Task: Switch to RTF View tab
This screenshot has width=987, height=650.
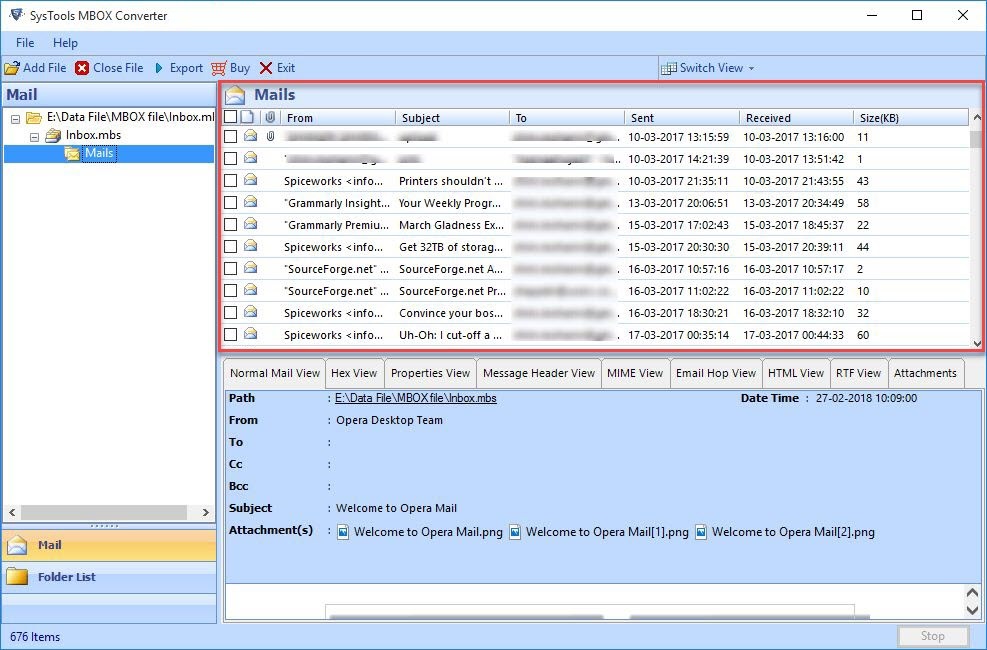Action: click(x=859, y=373)
